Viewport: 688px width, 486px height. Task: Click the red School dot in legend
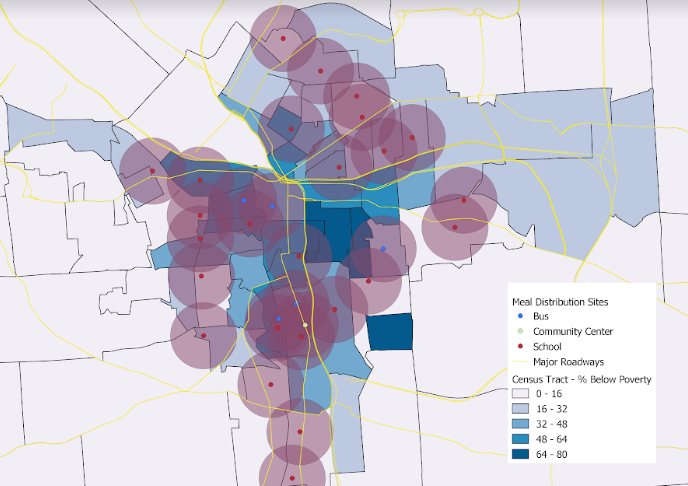point(520,347)
